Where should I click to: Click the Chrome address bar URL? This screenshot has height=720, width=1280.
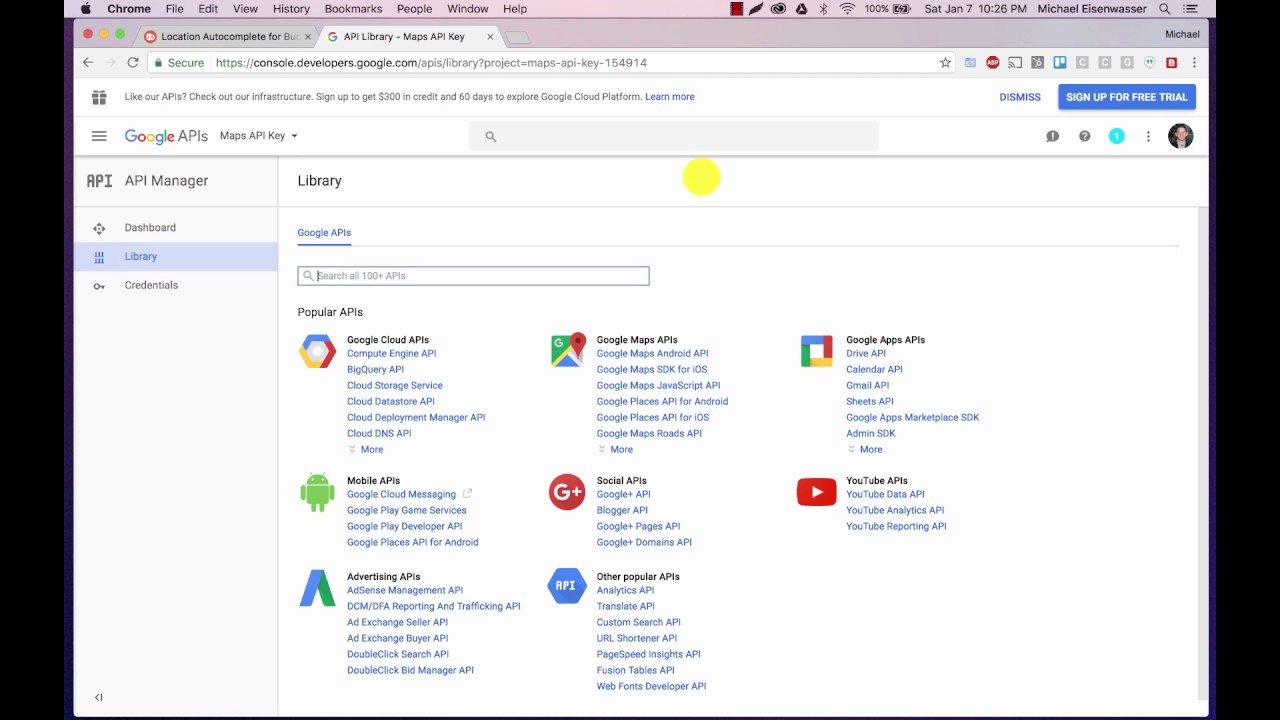(431, 63)
